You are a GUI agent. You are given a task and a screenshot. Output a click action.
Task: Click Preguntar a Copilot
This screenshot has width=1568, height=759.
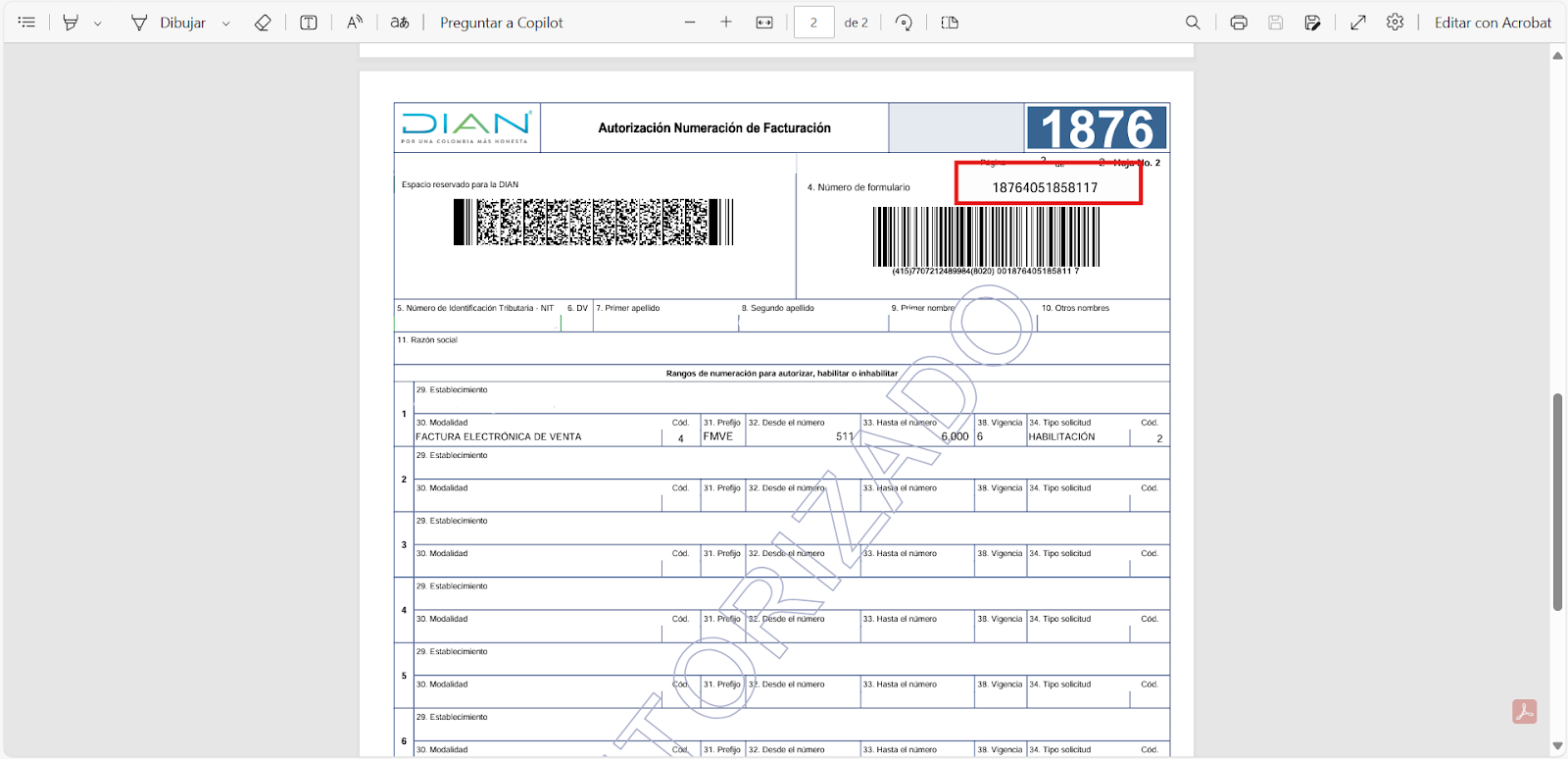[x=501, y=23]
